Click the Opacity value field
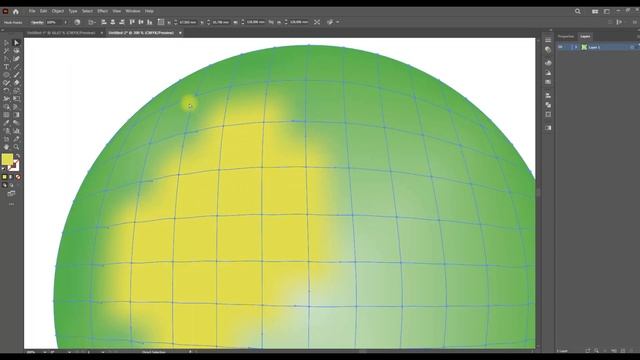Viewport: 640px width, 360px height. pos(54,22)
